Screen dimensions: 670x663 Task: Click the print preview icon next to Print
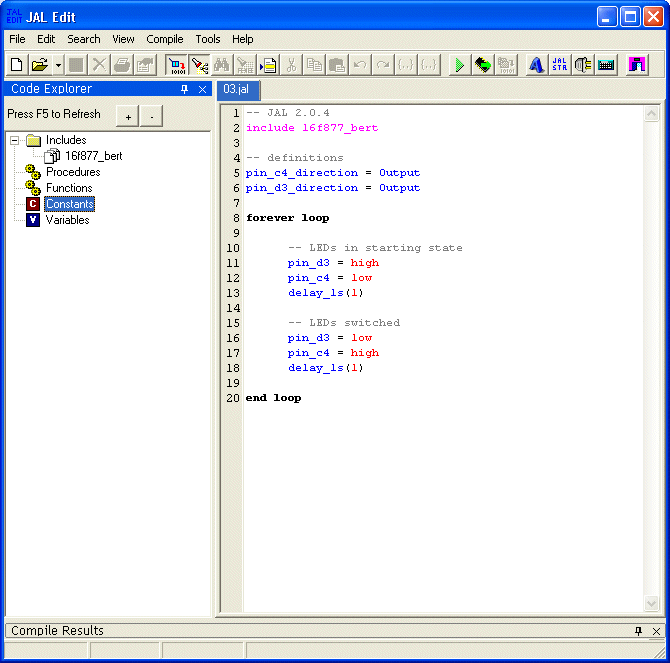pos(145,65)
